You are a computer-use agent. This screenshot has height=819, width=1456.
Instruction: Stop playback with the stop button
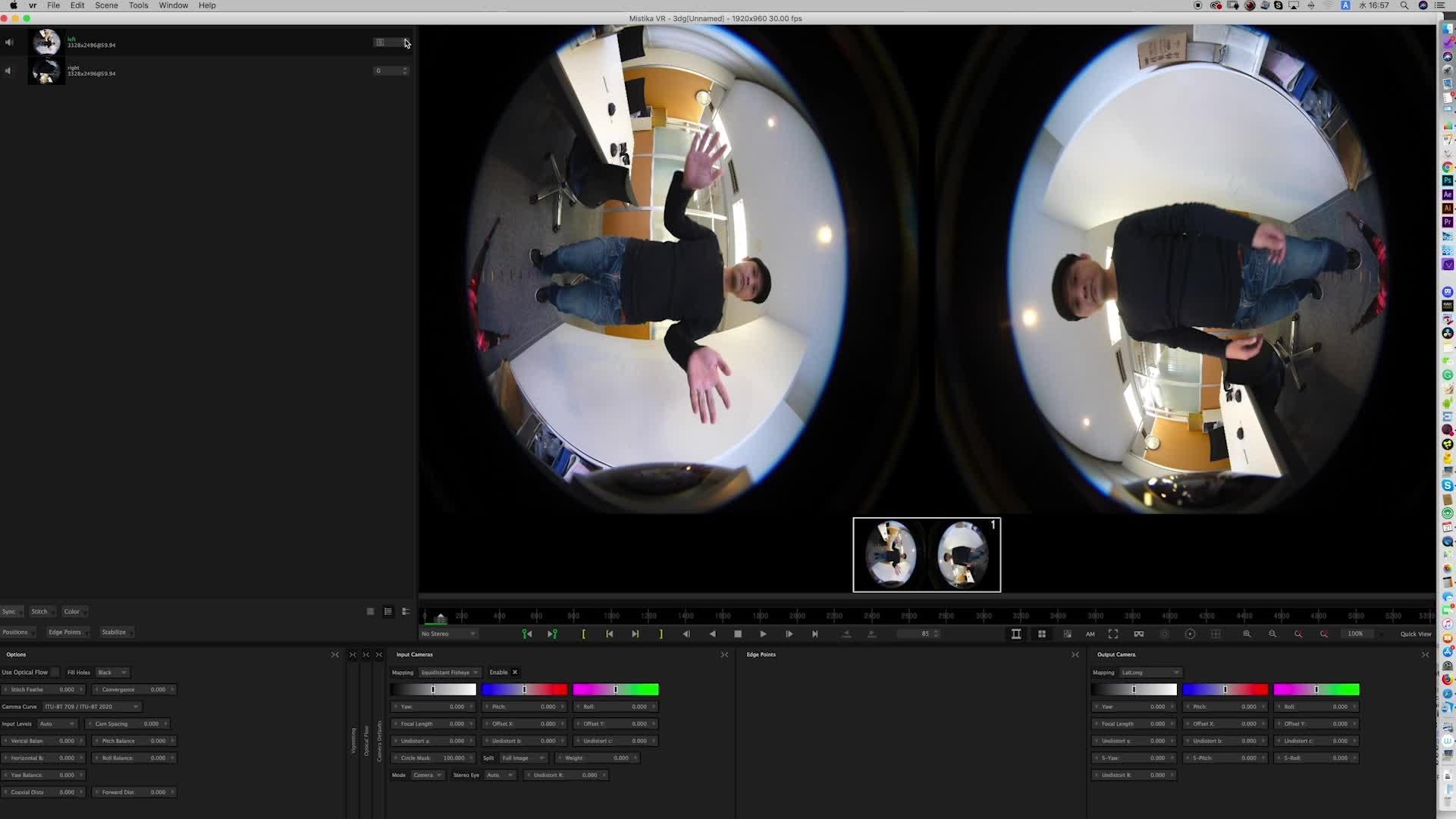pos(738,634)
